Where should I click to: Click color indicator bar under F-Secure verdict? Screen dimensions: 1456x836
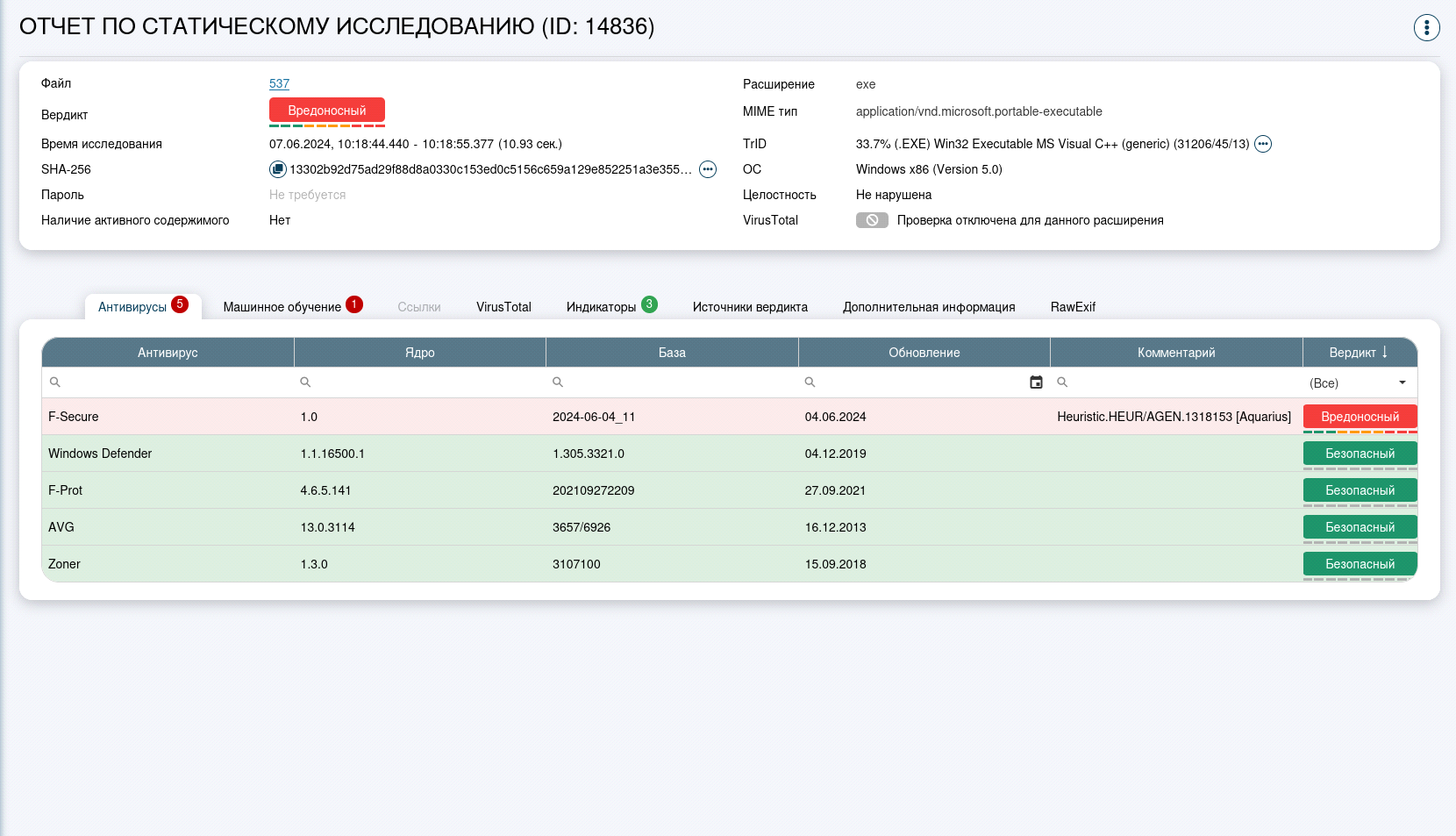point(1360,432)
